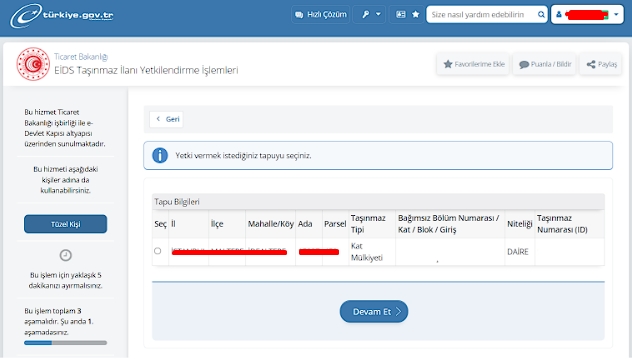
Task: Click the blue info icon in notice
Action: tap(160, 155)
